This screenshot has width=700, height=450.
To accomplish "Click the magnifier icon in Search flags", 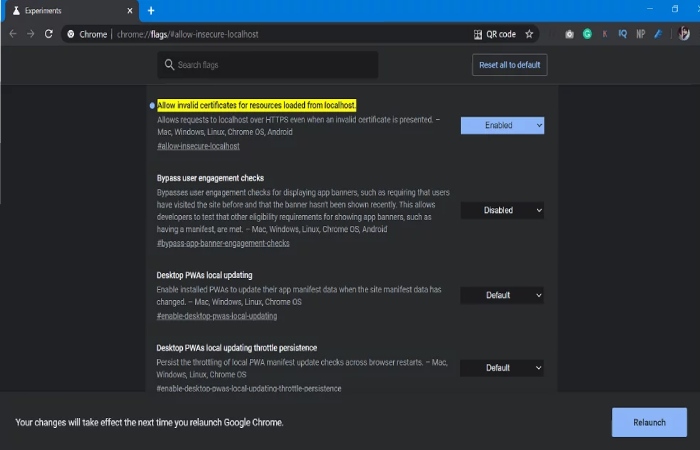I will point(169,65).
